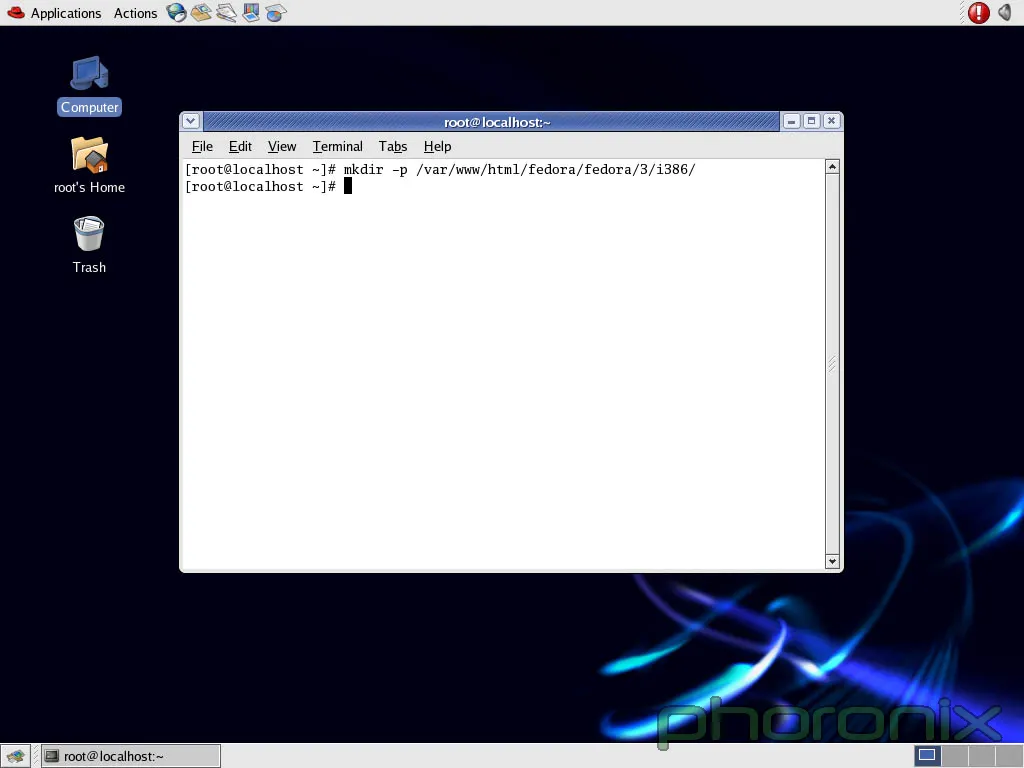Open the terminal's window menu arrow button
The image size is (1024, 768).
pos(191,121)
